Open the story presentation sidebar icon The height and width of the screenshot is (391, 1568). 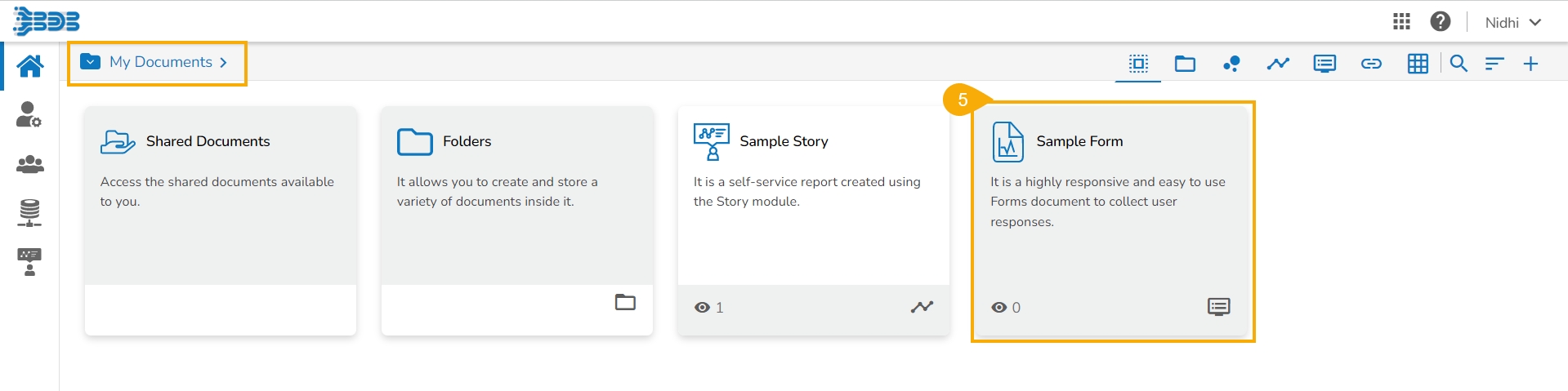point(29,262)
